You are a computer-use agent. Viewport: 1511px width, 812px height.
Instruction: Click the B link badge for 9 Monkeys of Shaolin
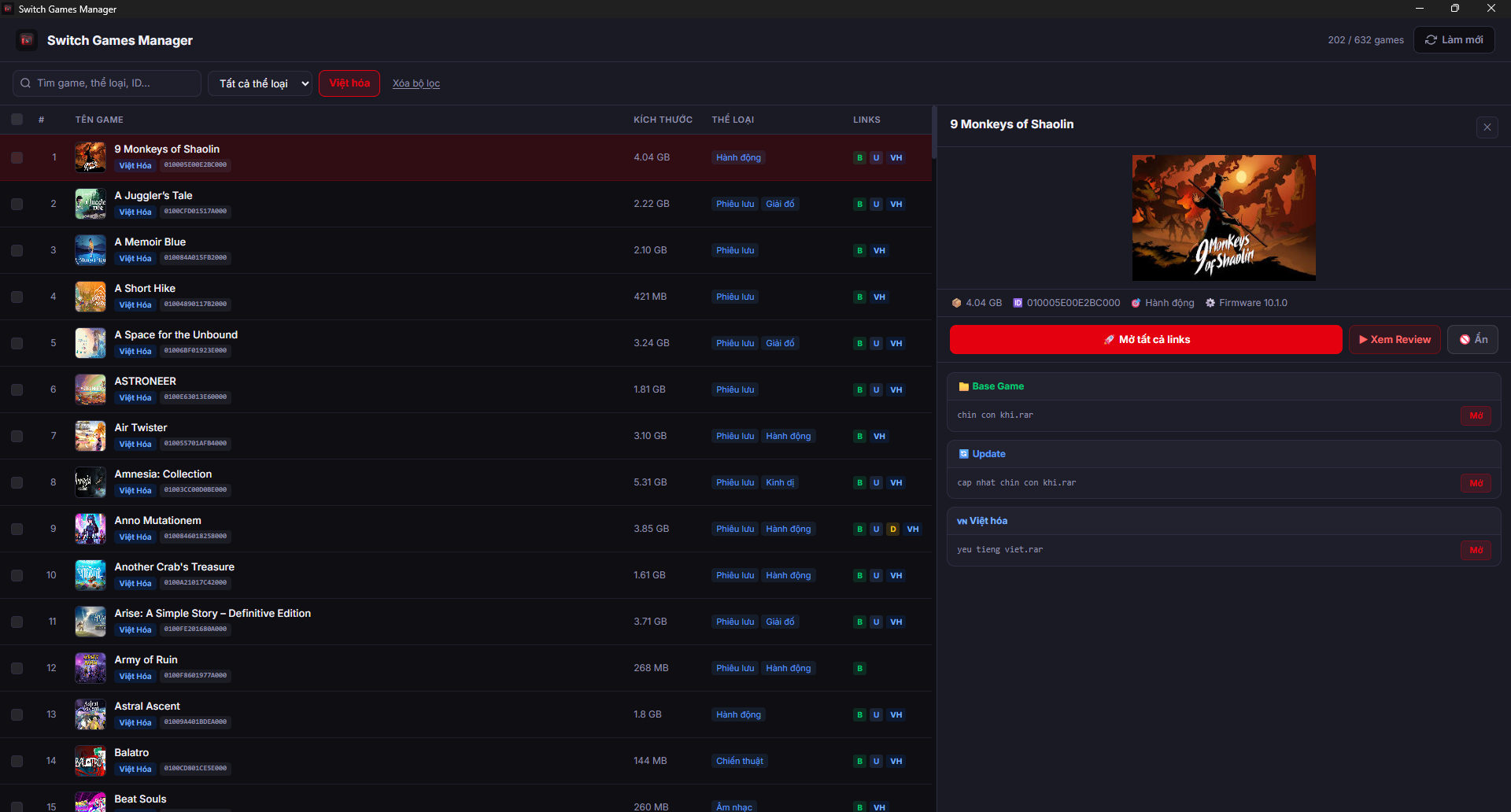[x=859, y=158]
